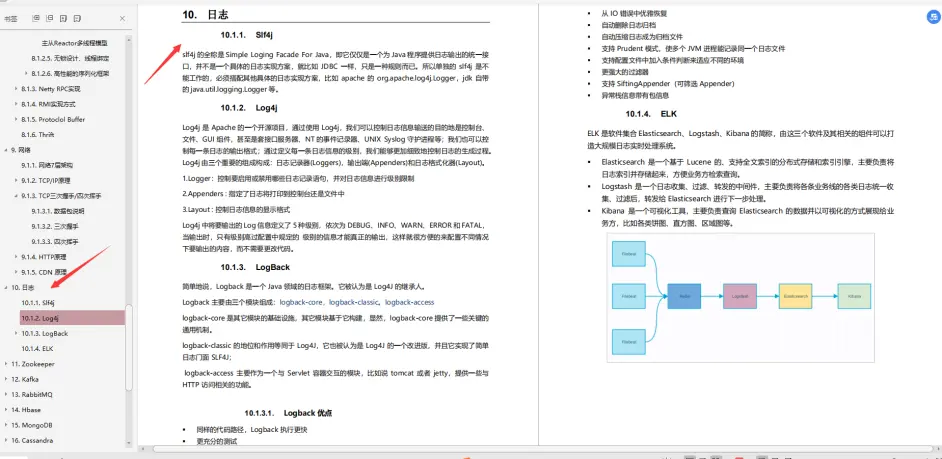The width and height of the screenshot is (942, 459).
Task: Expand the 8.1.5 Protocol Buffer bookmark
Action: tap(16, 120)
